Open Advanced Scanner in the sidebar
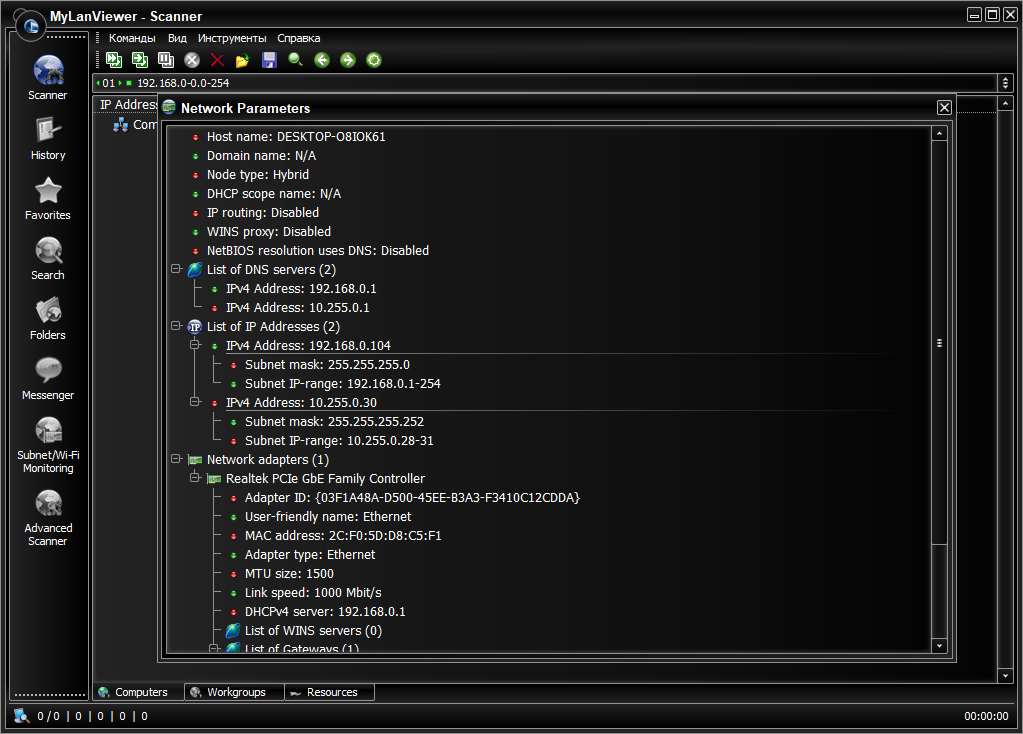The width and height of the screenshot is (1023, 734). pyautogui.click(x=48, y=518)
